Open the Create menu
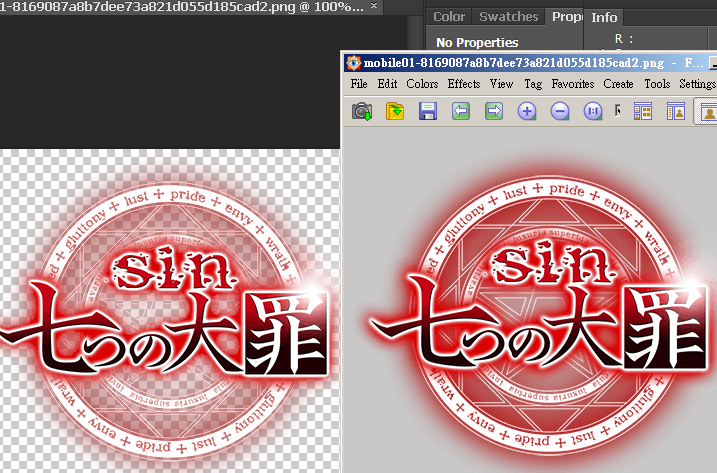 click(x=618, y=84)
